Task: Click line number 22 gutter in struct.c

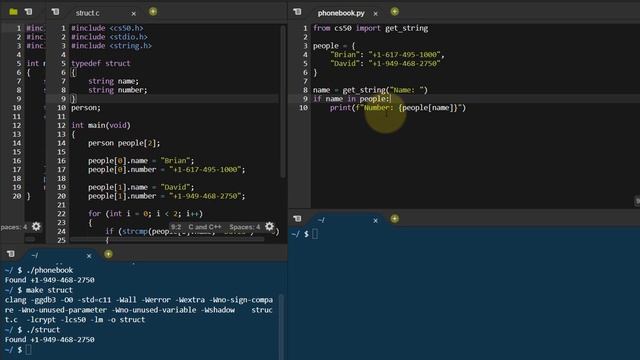Action: [61, 213]
